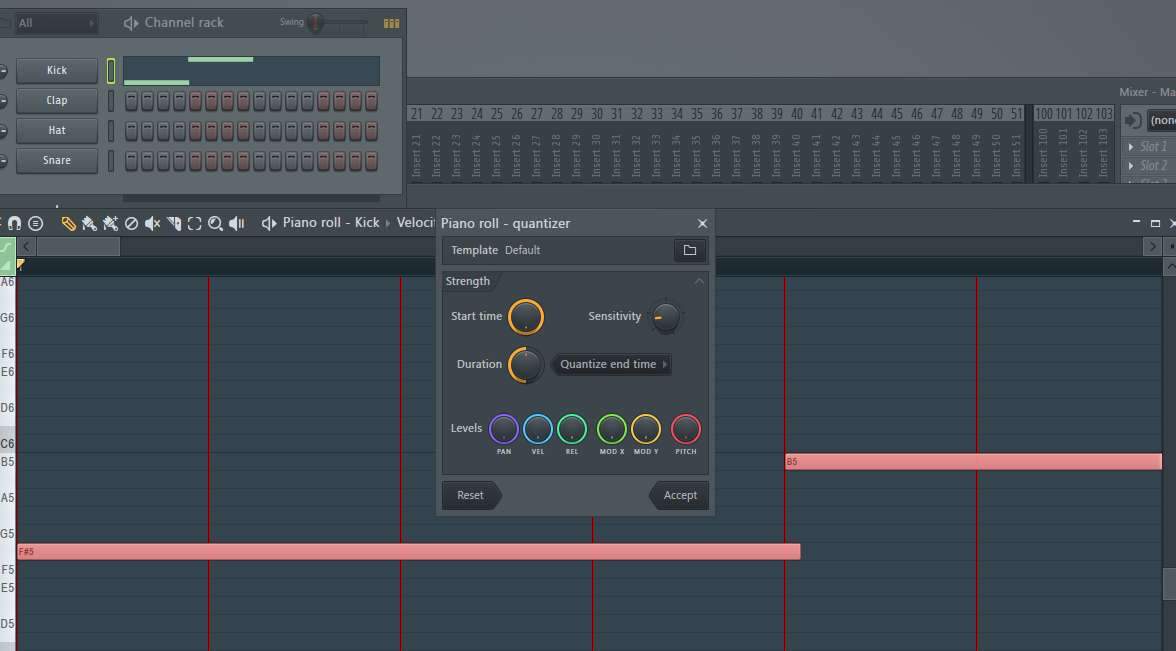
Task: Click the Swing slider knob
Action: click(316, 22)
